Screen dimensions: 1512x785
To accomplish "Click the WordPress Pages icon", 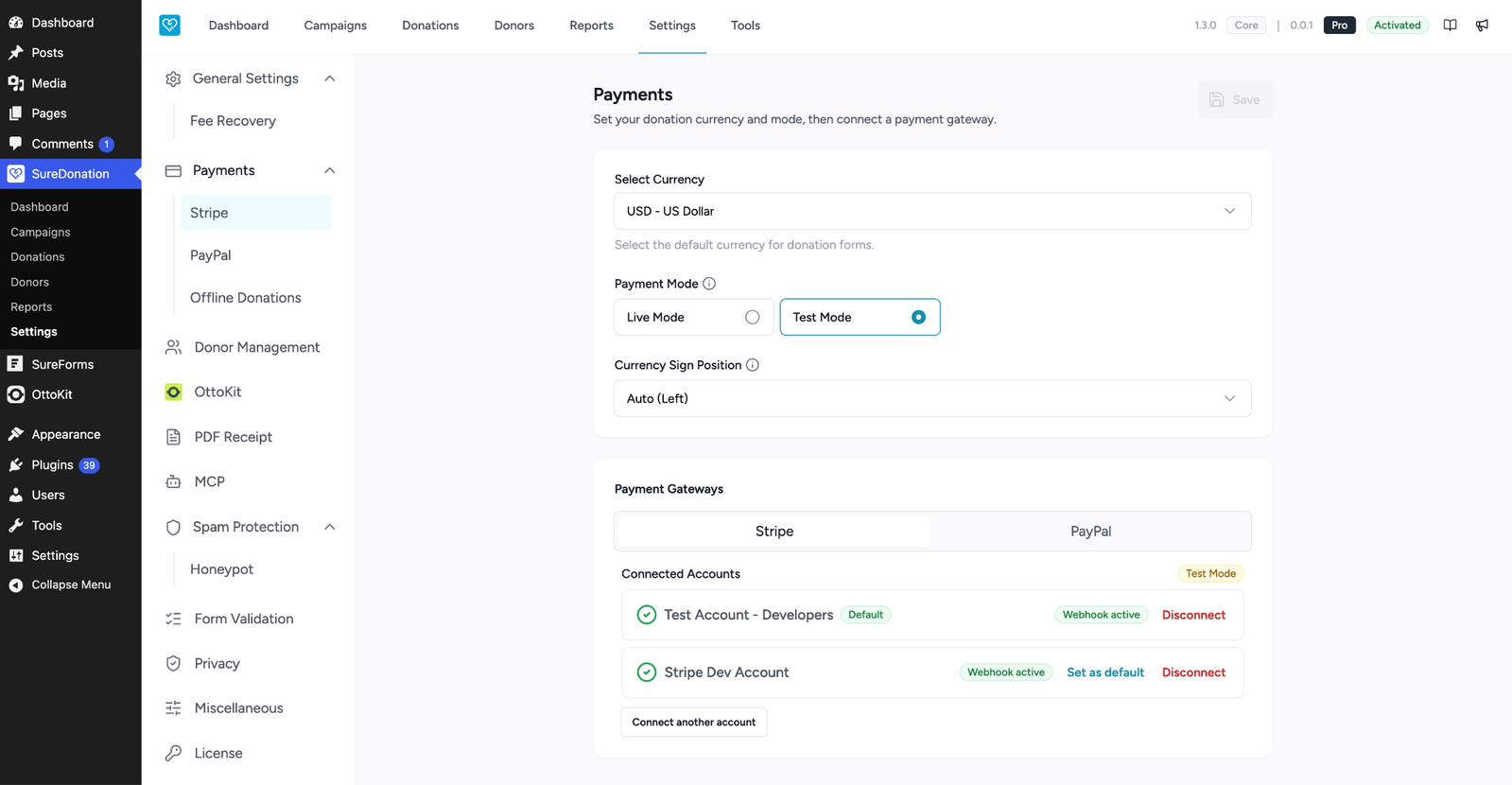I will pyautogui.click(x=16, y=113).
